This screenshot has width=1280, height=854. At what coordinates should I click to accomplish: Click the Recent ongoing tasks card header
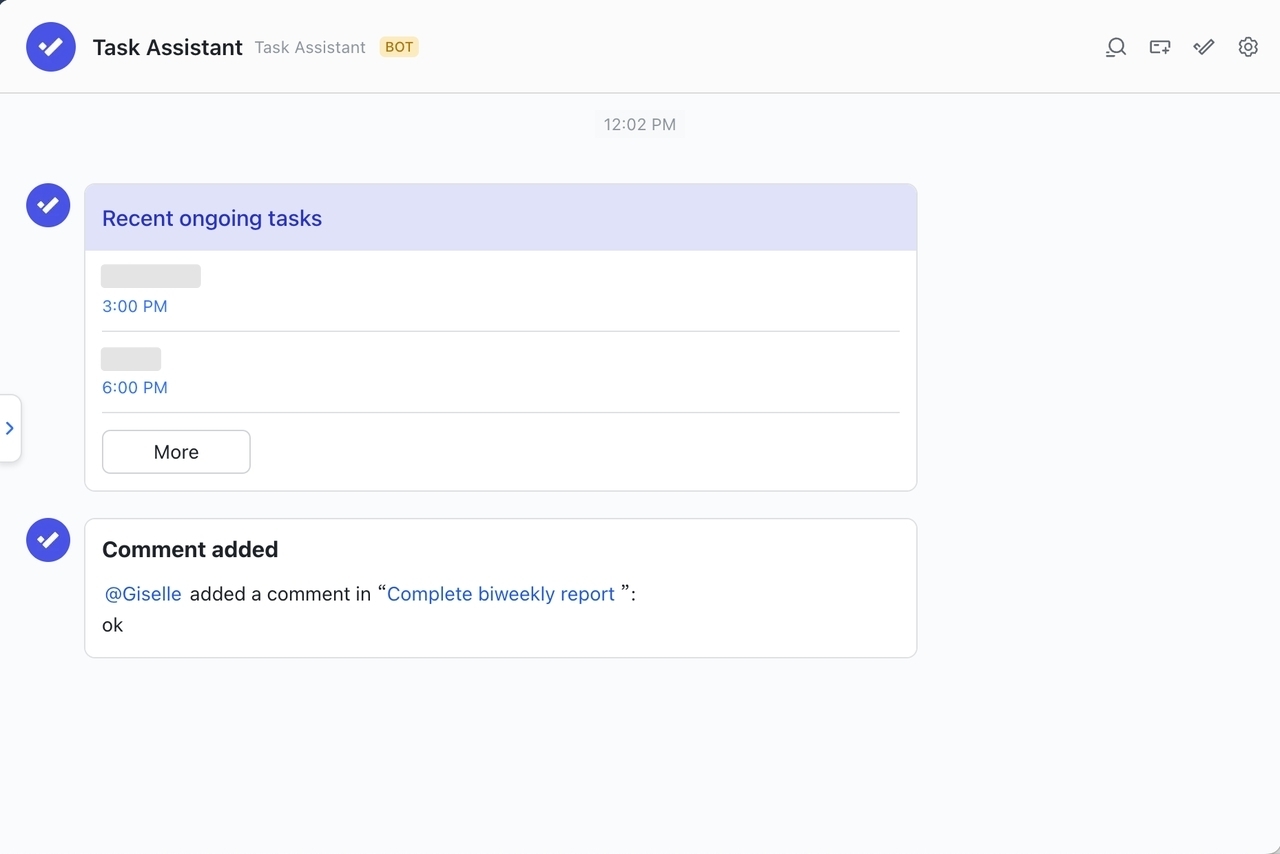pos(212,218)
